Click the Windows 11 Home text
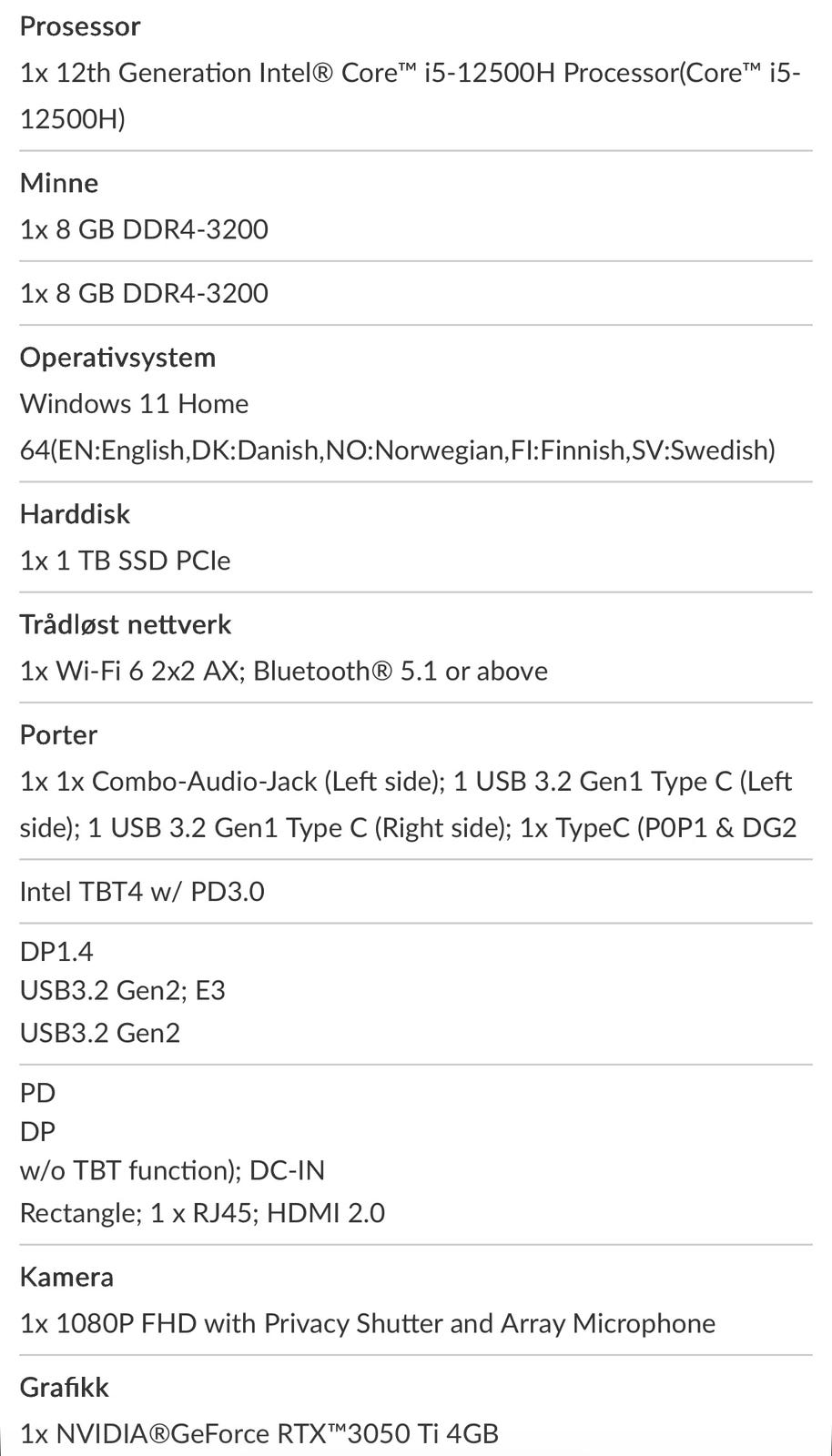 (134, 403)
